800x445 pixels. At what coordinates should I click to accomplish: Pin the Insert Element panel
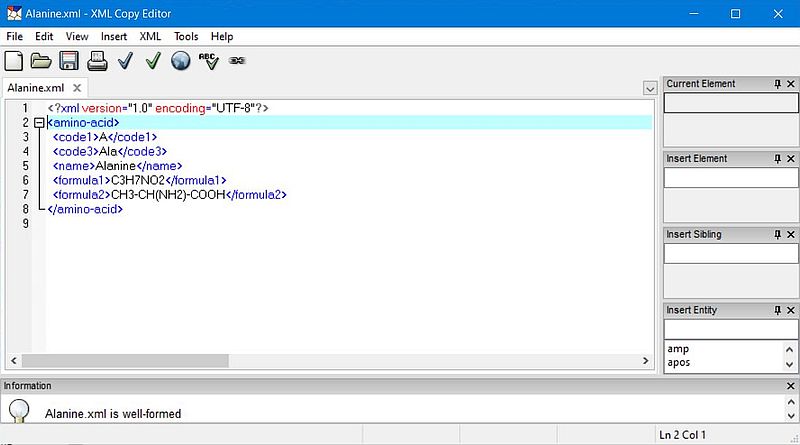coord(778,159)
